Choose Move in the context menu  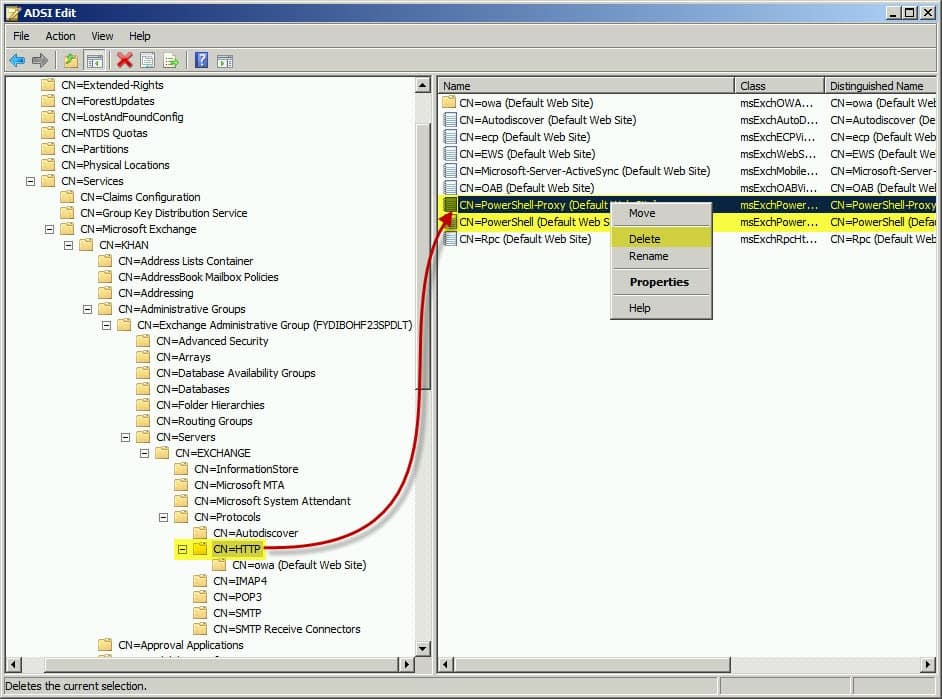(661, 213)
